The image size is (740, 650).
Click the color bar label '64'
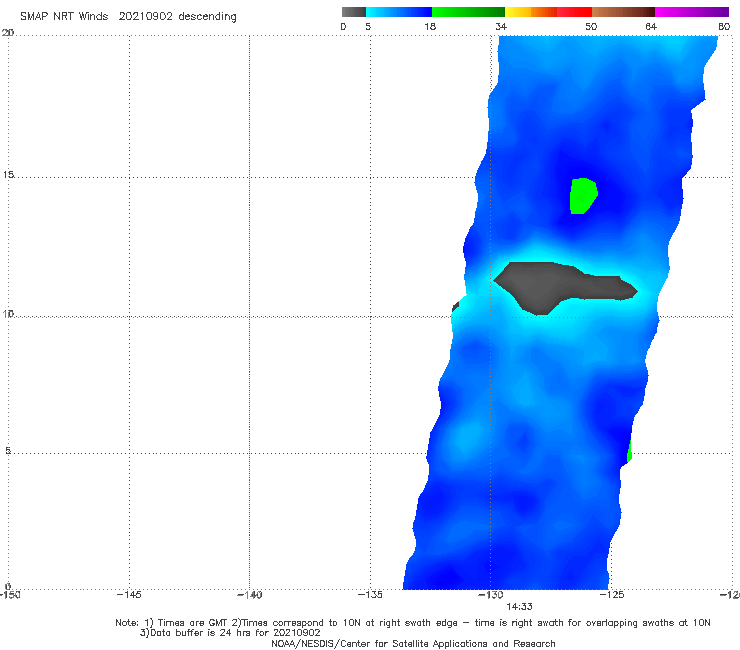click(x=651, y=27)
